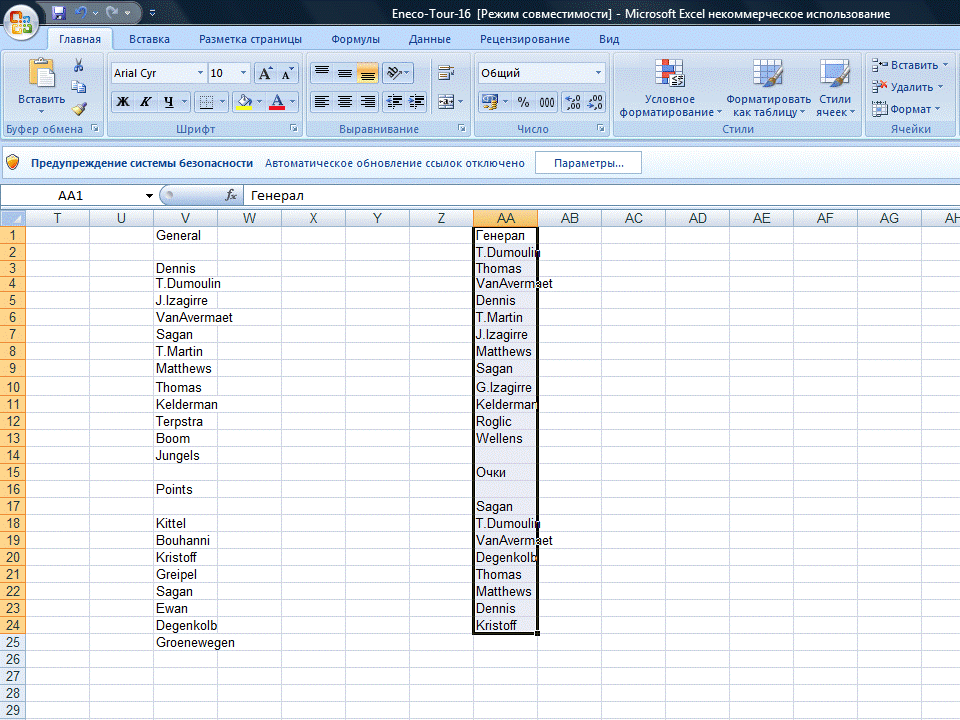Click in the formula bar showing Генерал
Image resolution: width=960 pixels, height=720 pixels.
[x=601, y=195]
